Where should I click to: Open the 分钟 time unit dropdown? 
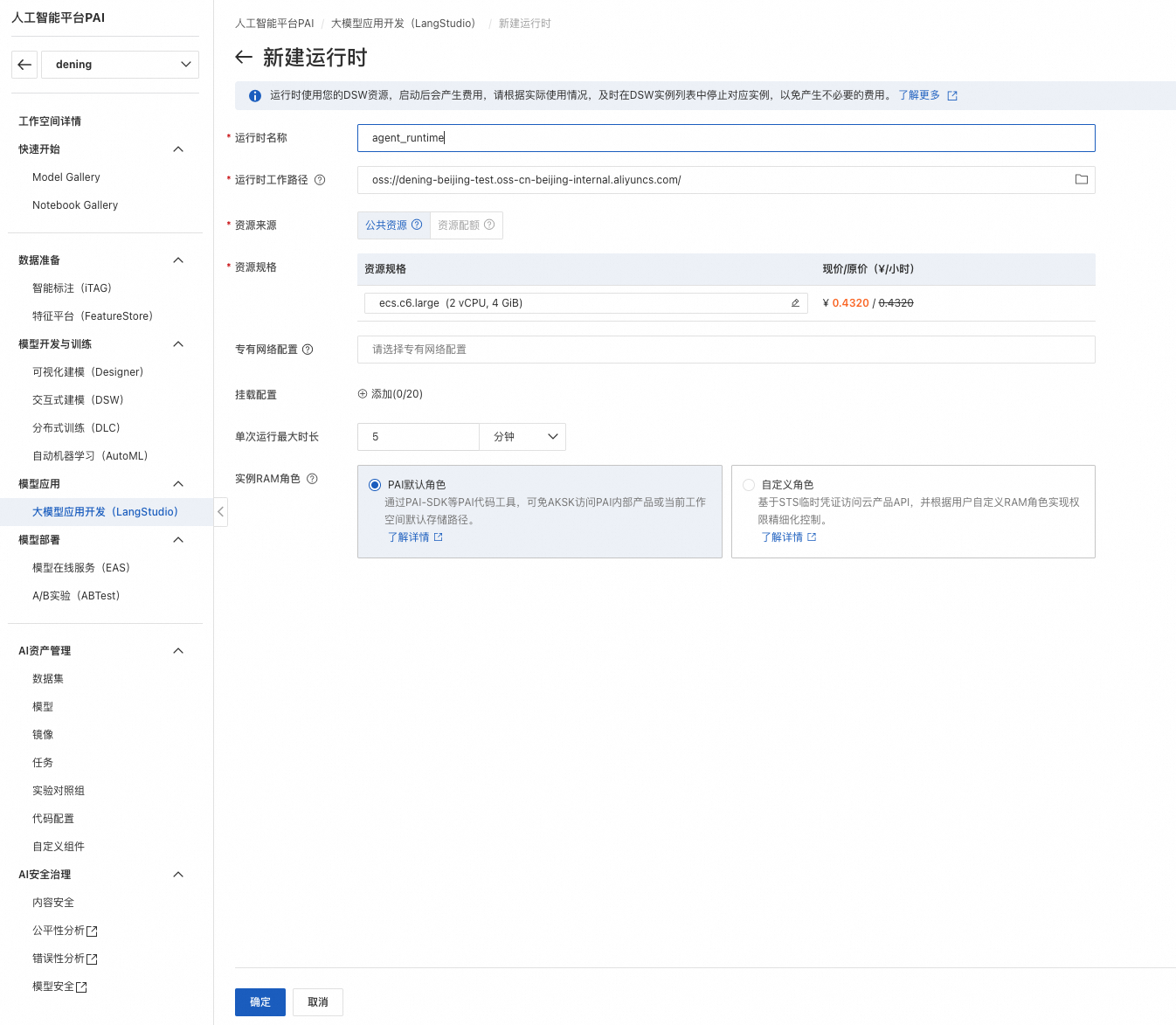(x=522, y=437)
